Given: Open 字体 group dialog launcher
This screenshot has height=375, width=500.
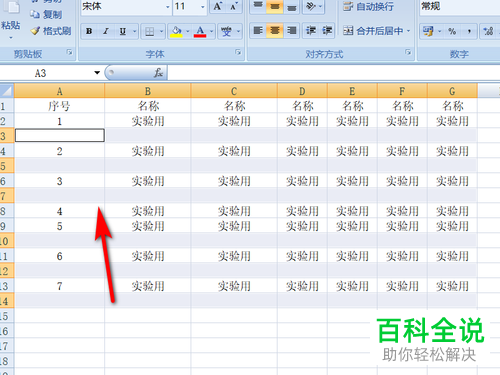Looking at the screenshot, I should click(x=238, y=52).
